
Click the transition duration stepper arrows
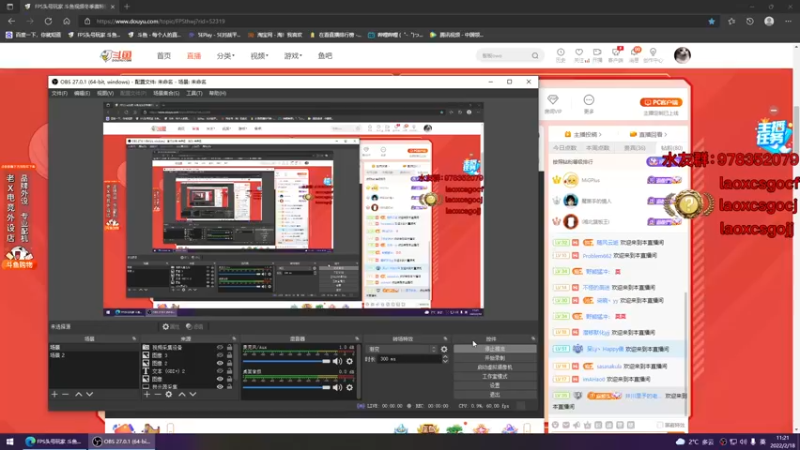pos(445,359)
